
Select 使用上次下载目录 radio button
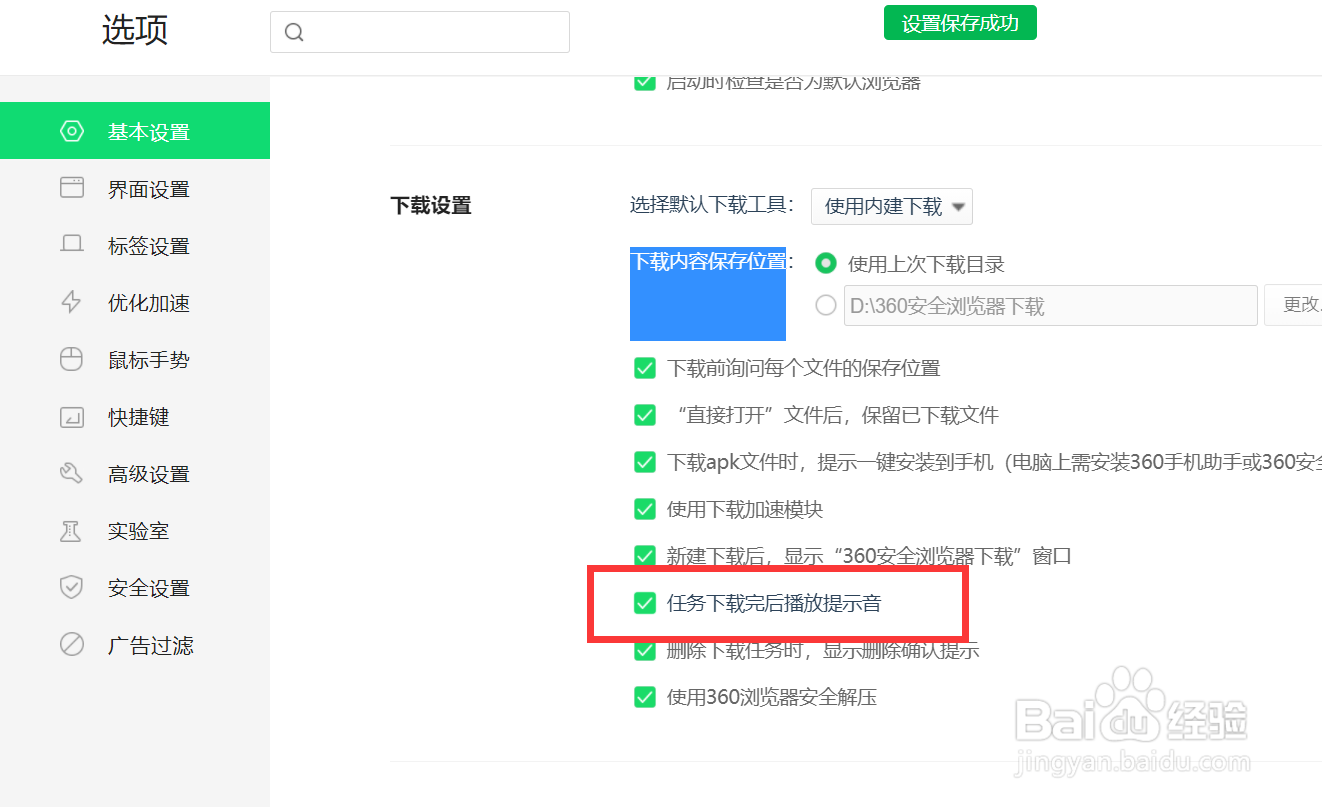[x=826, y=264]
